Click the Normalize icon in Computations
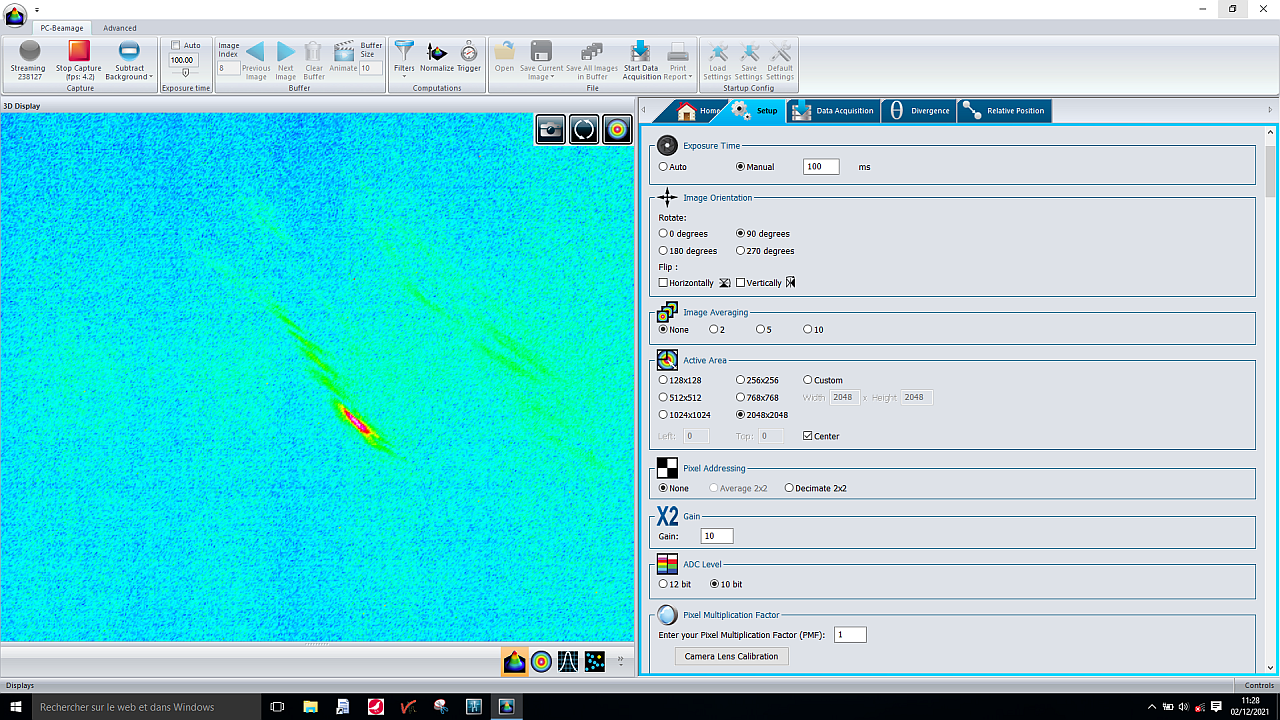This screenshot has height=720, width=1280. click(437, 56)
